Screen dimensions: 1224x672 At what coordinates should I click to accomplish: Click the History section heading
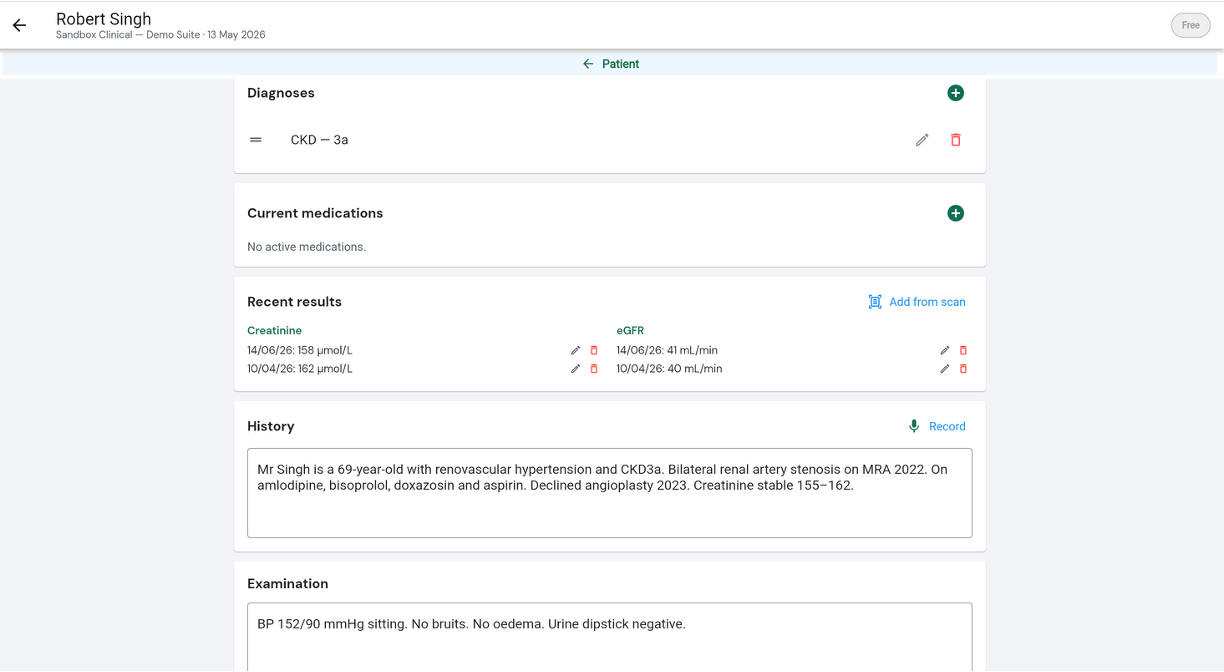pos(271,426)
